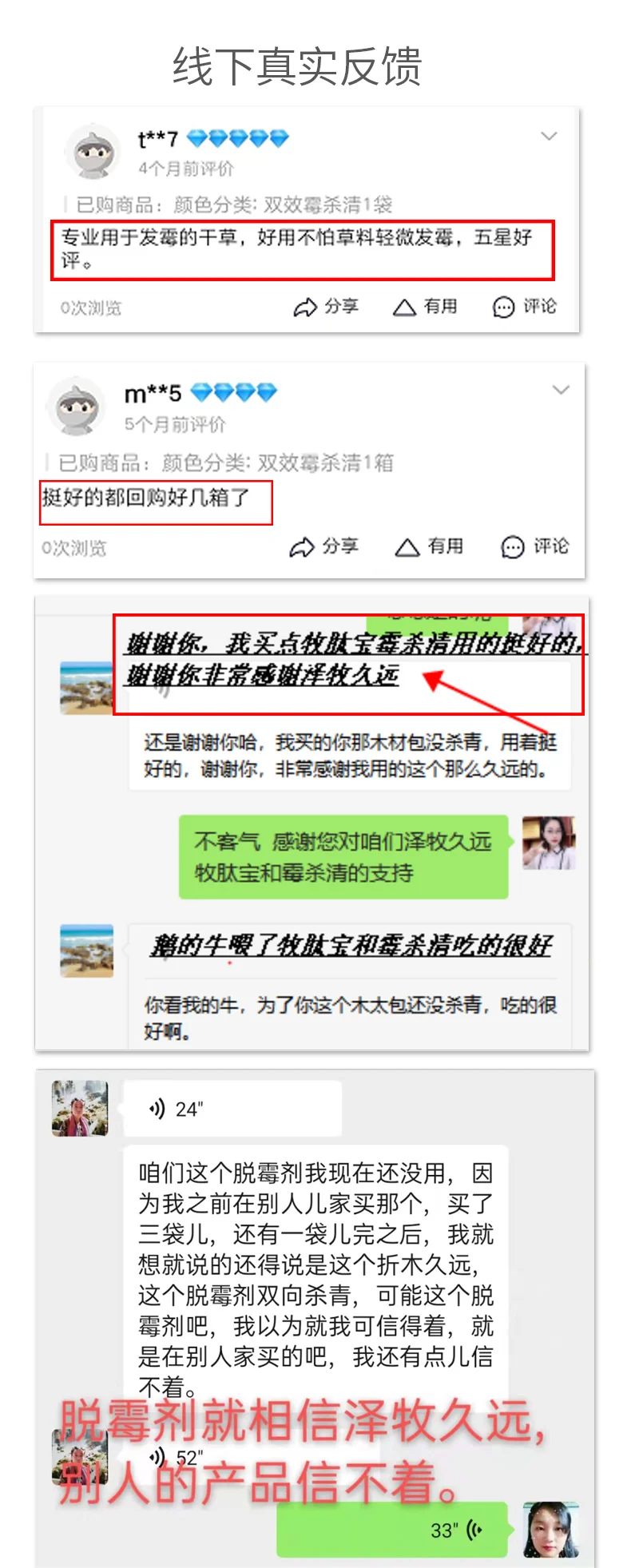
Task: Tap woman avatar beside green reply bubble
Action: click(549, 843)
